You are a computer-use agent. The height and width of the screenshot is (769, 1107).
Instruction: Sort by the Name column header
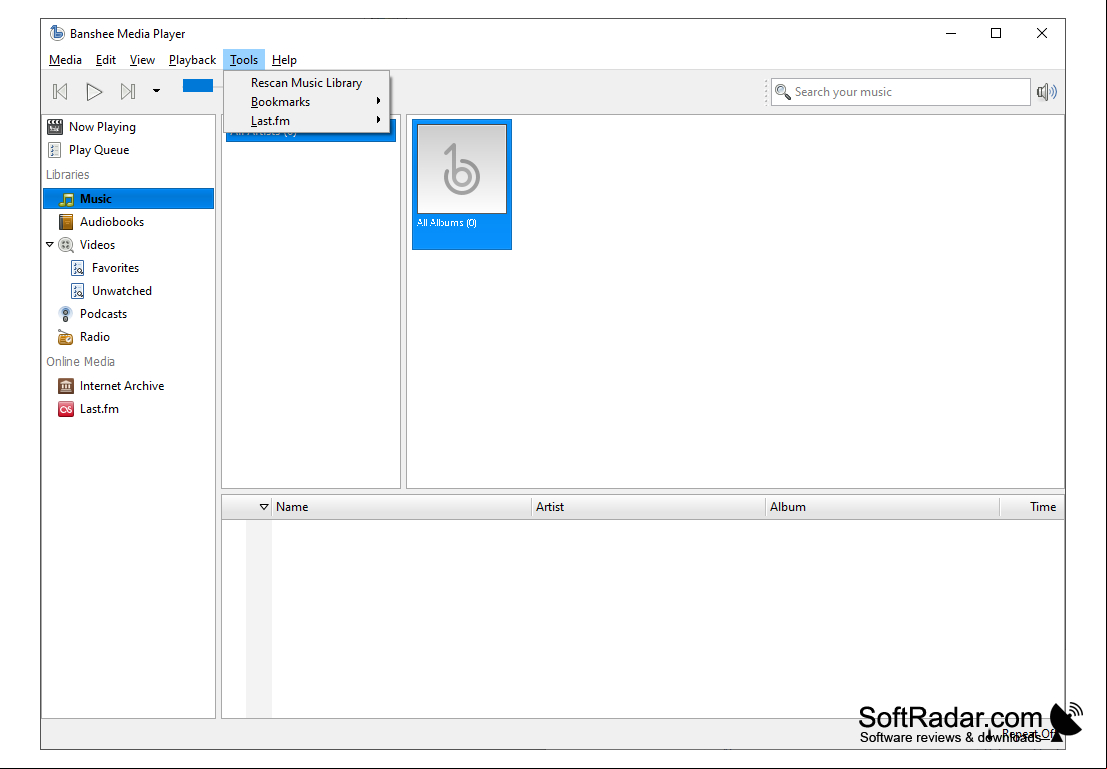pos(402,507)
